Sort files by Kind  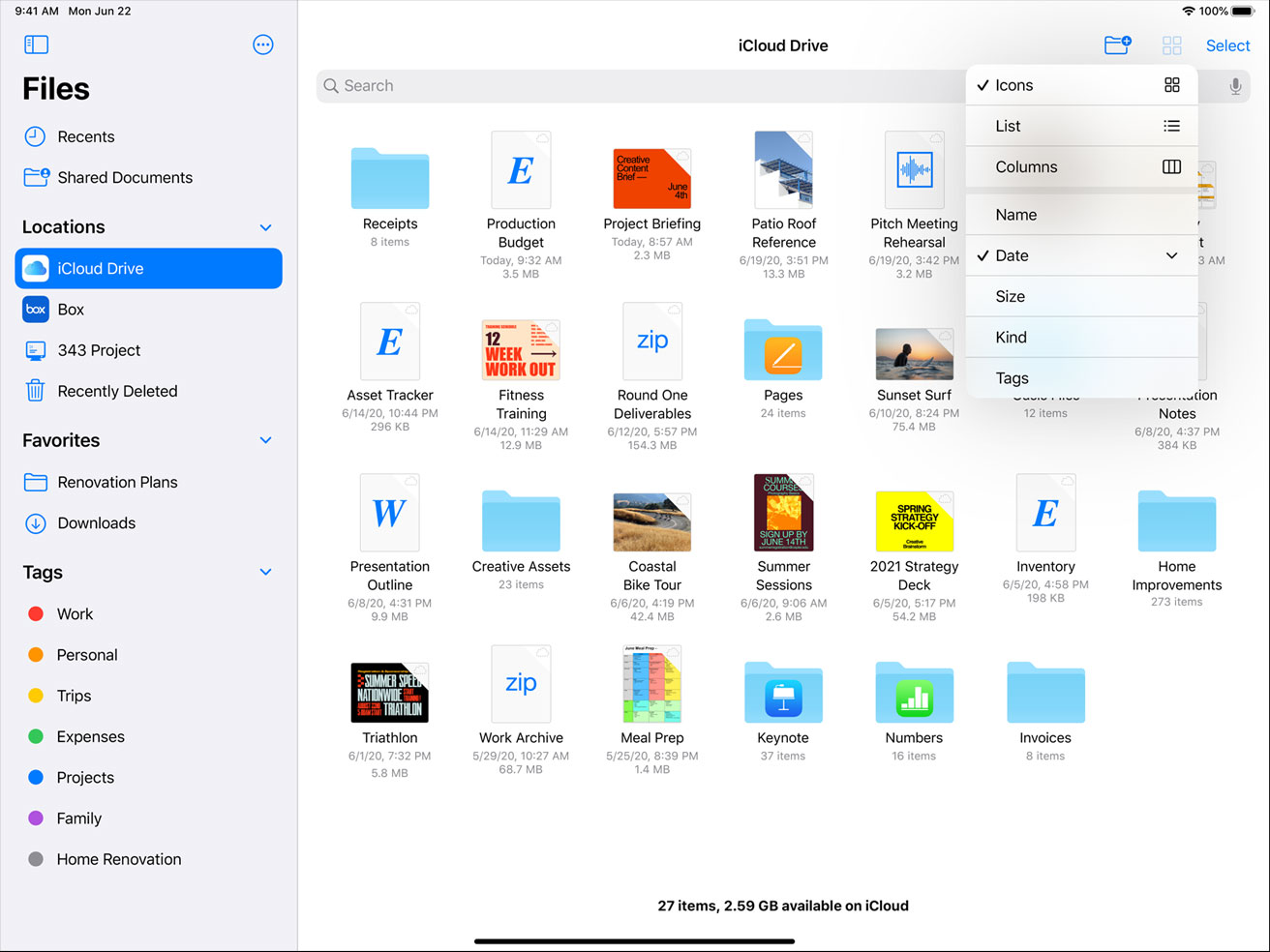tap(1082, 337)
